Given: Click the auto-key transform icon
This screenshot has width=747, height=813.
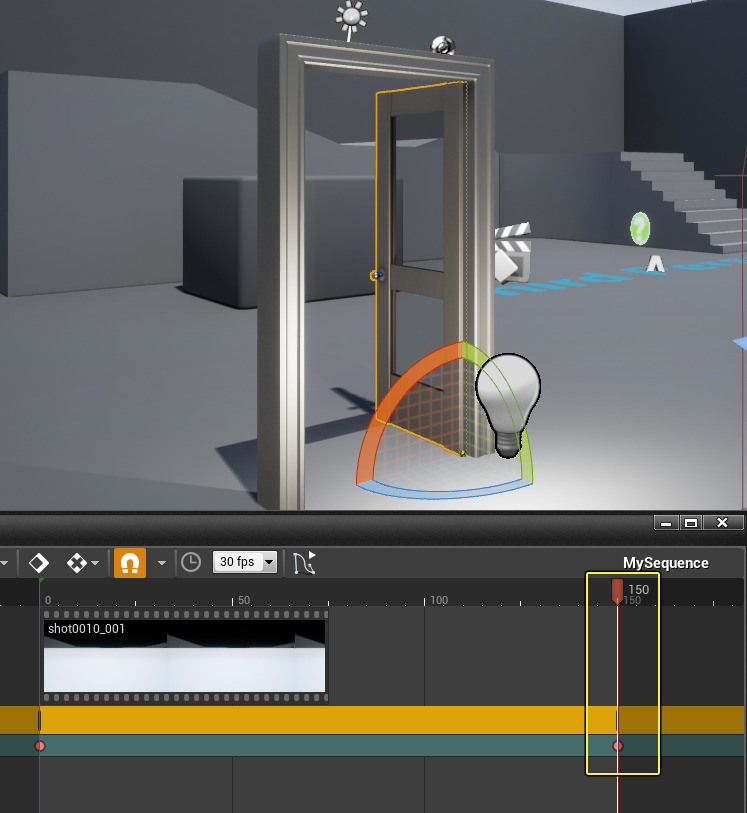Looking at the screenshot, I should coord(76,563).
